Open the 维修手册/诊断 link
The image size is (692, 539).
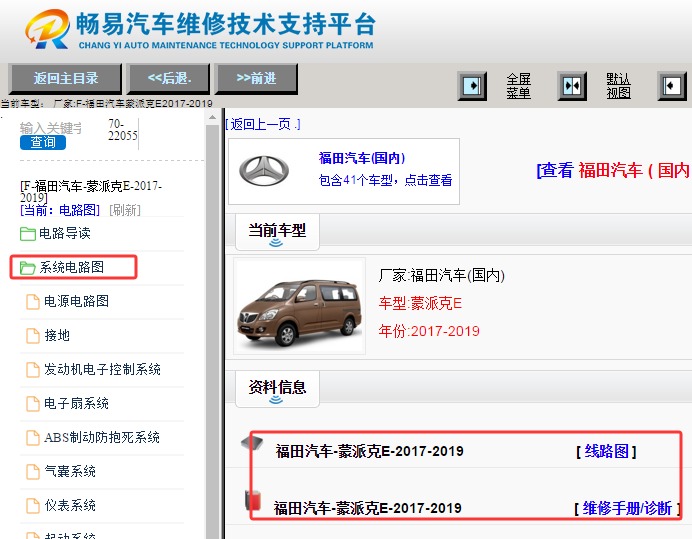[x=627, y=509]
